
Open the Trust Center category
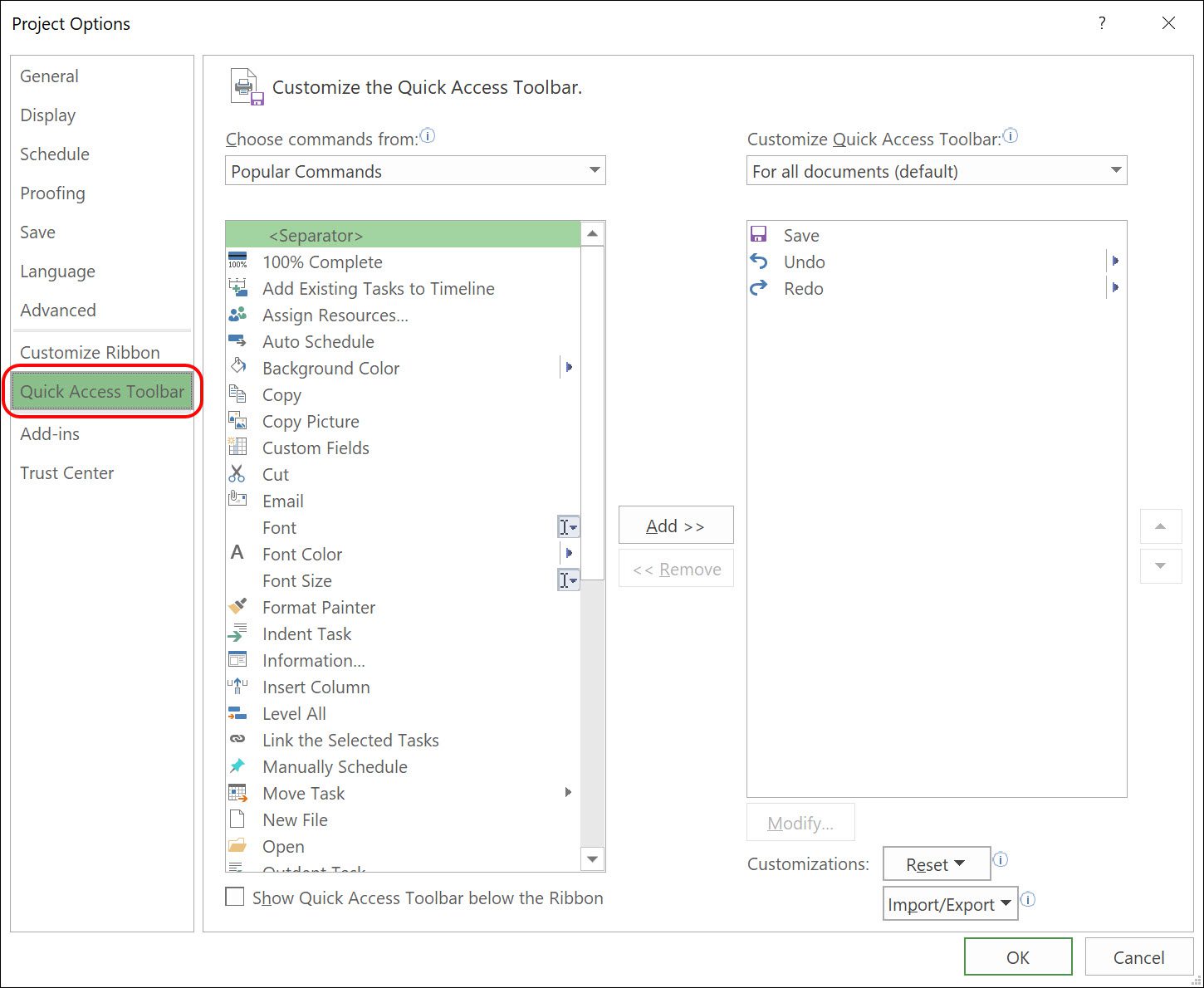point(102,472)
